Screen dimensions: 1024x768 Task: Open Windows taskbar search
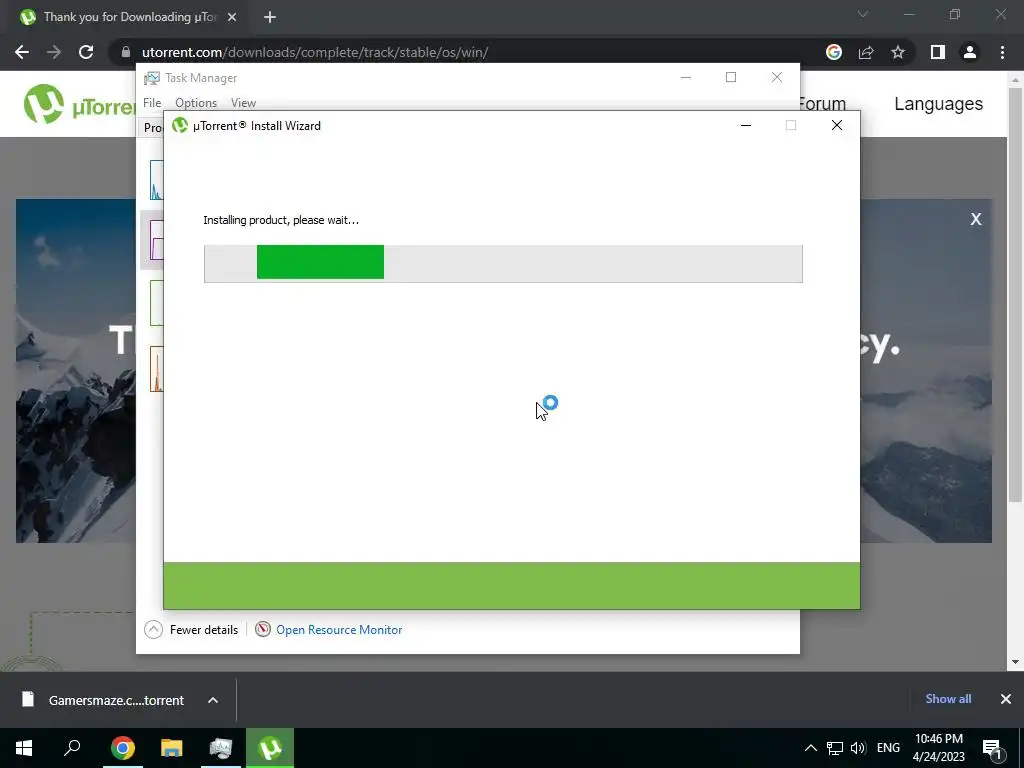(72, 748)
